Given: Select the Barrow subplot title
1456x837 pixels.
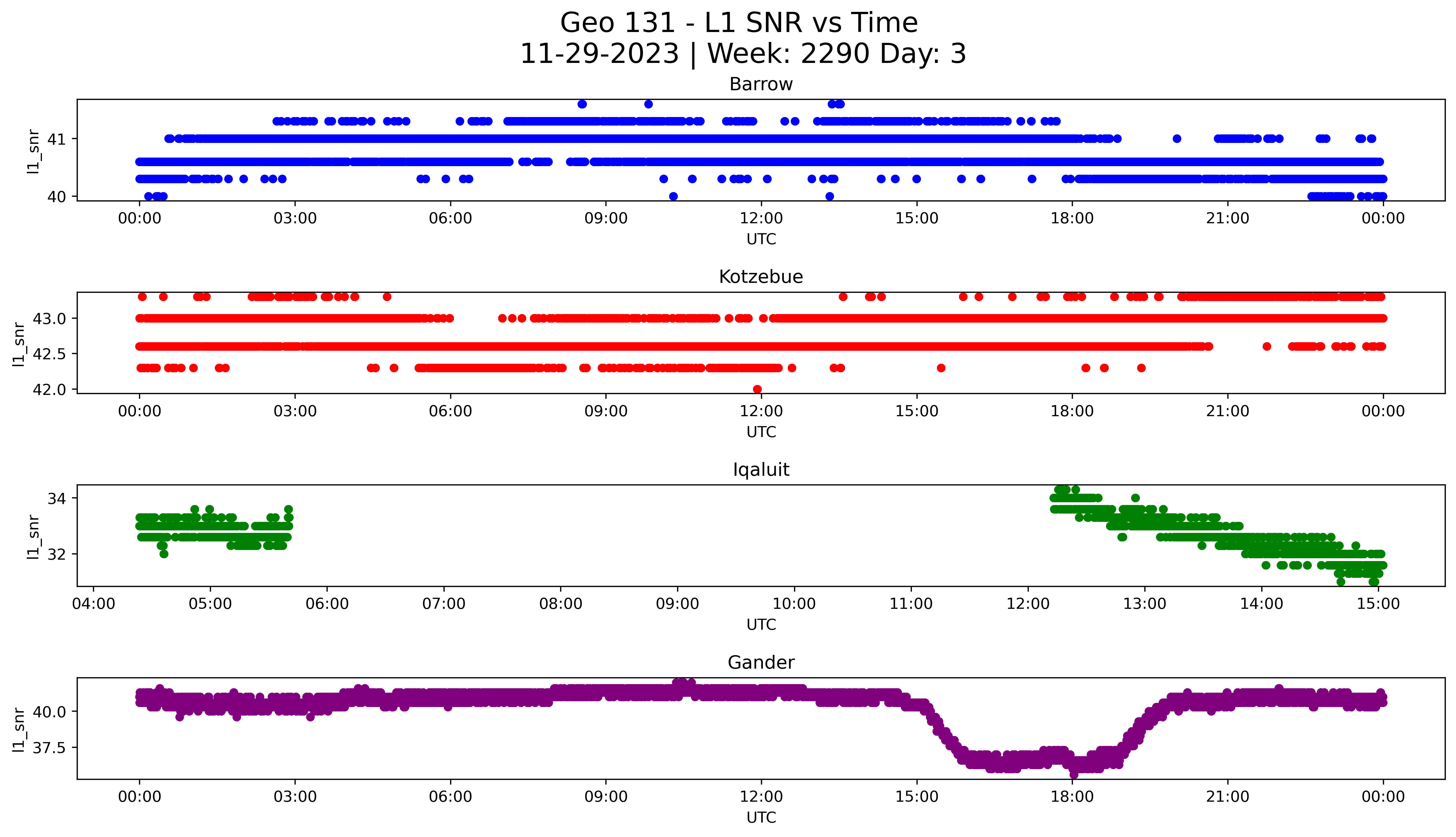Looking at the screenshot, I should tap(761, 84).
